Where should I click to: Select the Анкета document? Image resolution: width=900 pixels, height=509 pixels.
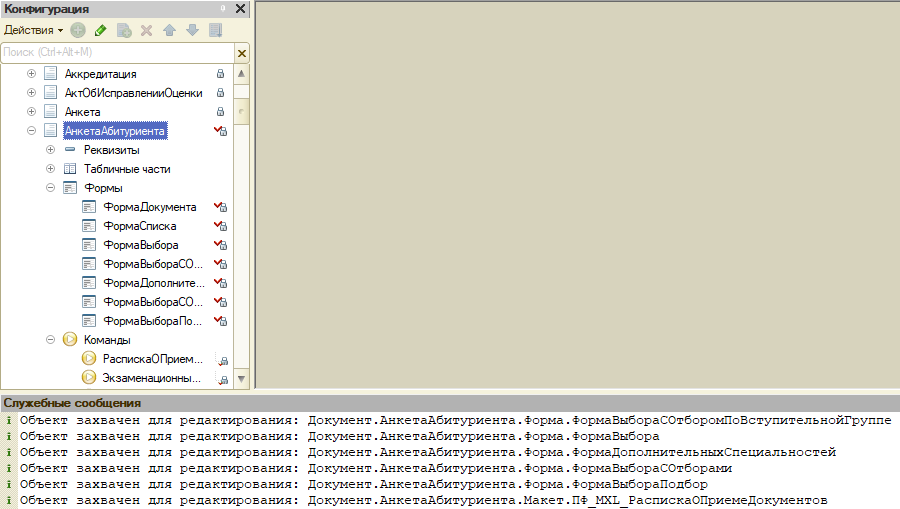coord(83,112)
